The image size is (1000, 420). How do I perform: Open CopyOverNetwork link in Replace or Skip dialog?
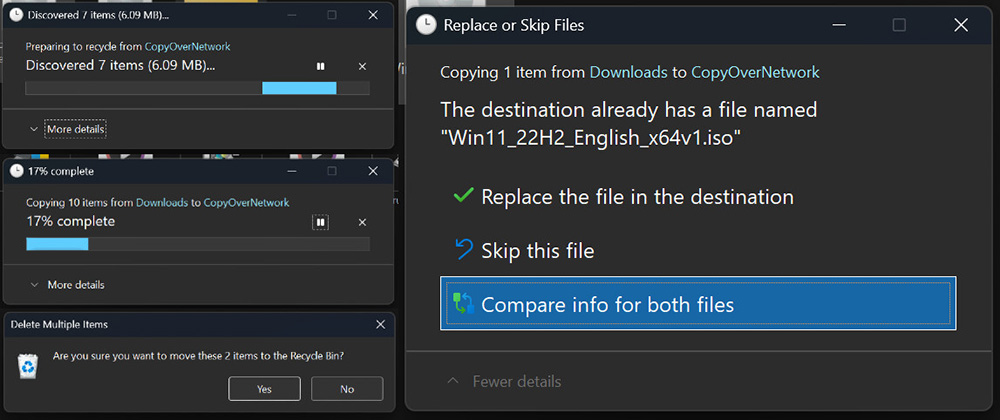pos(755,72)
